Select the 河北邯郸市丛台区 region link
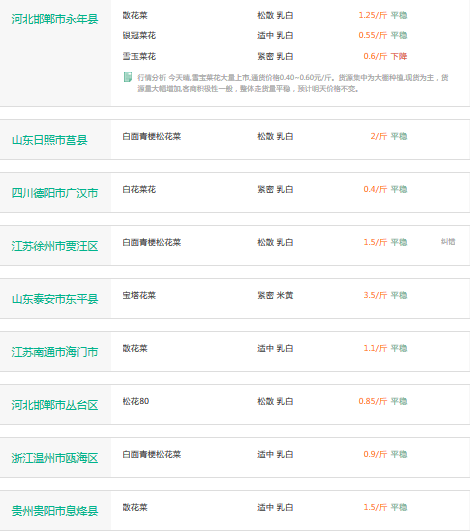The height and width of the screenshot is (531, 470). pyautogui.click(x=55, y=405)
